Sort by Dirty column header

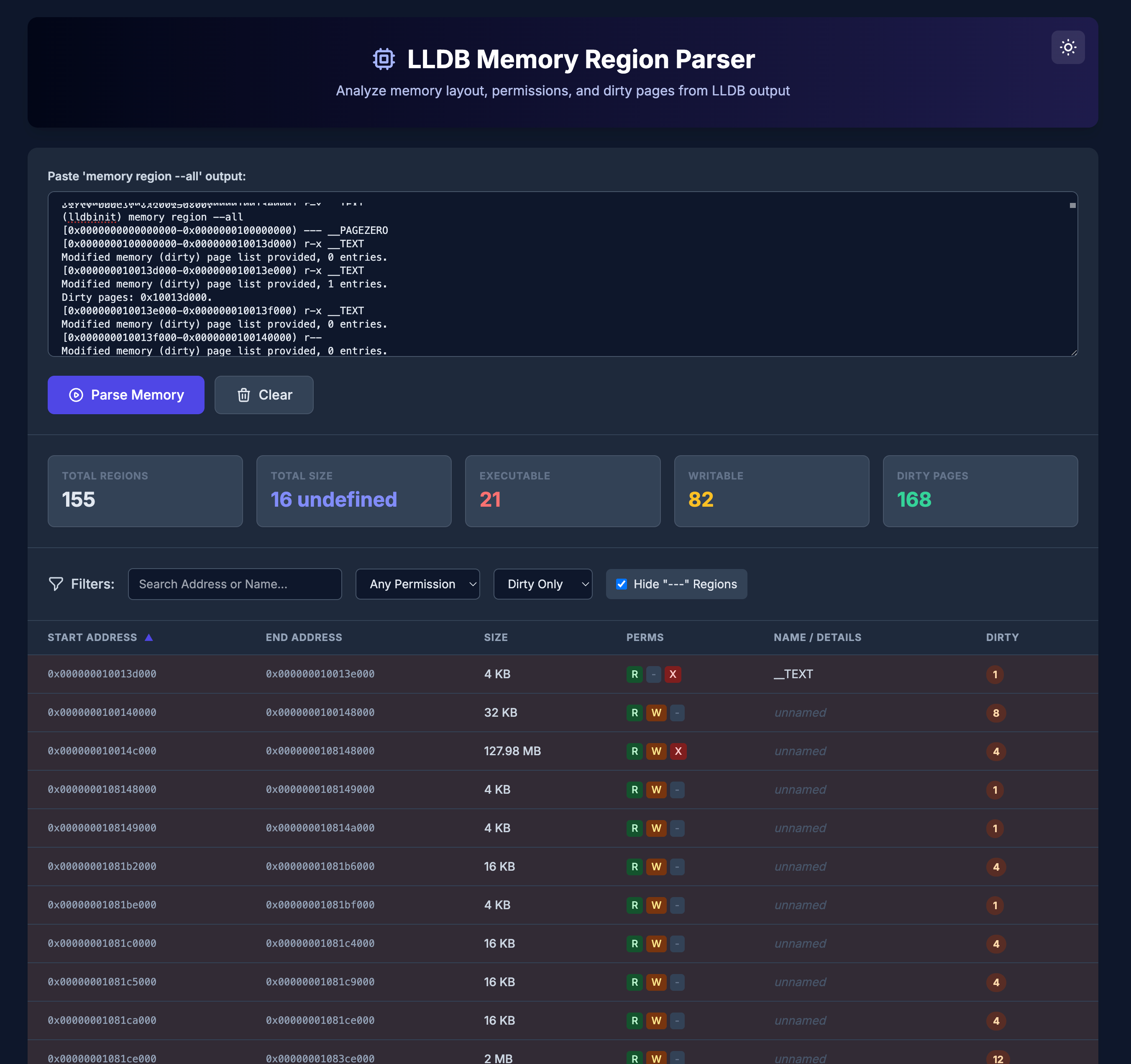point(1002,637)
